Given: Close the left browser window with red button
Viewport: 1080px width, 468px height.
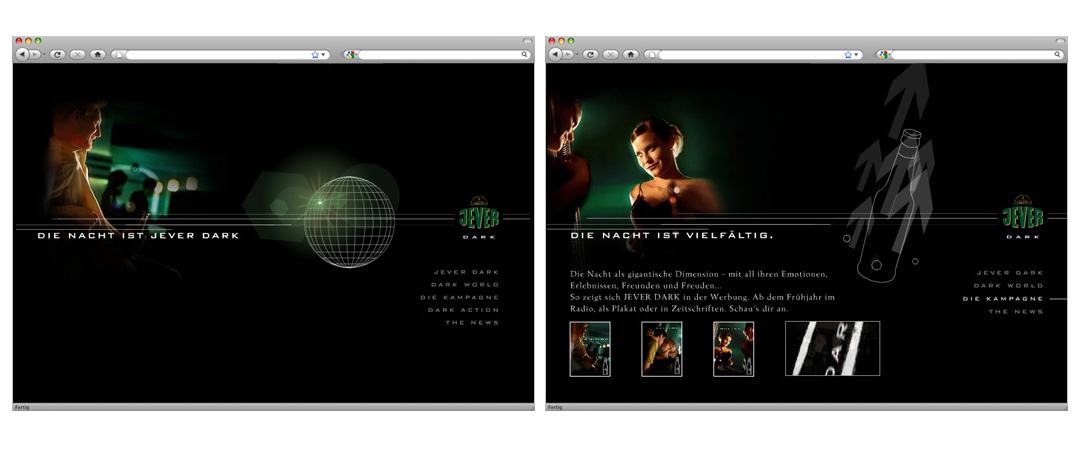Looking at the screenshot, I should click(19, 41).
